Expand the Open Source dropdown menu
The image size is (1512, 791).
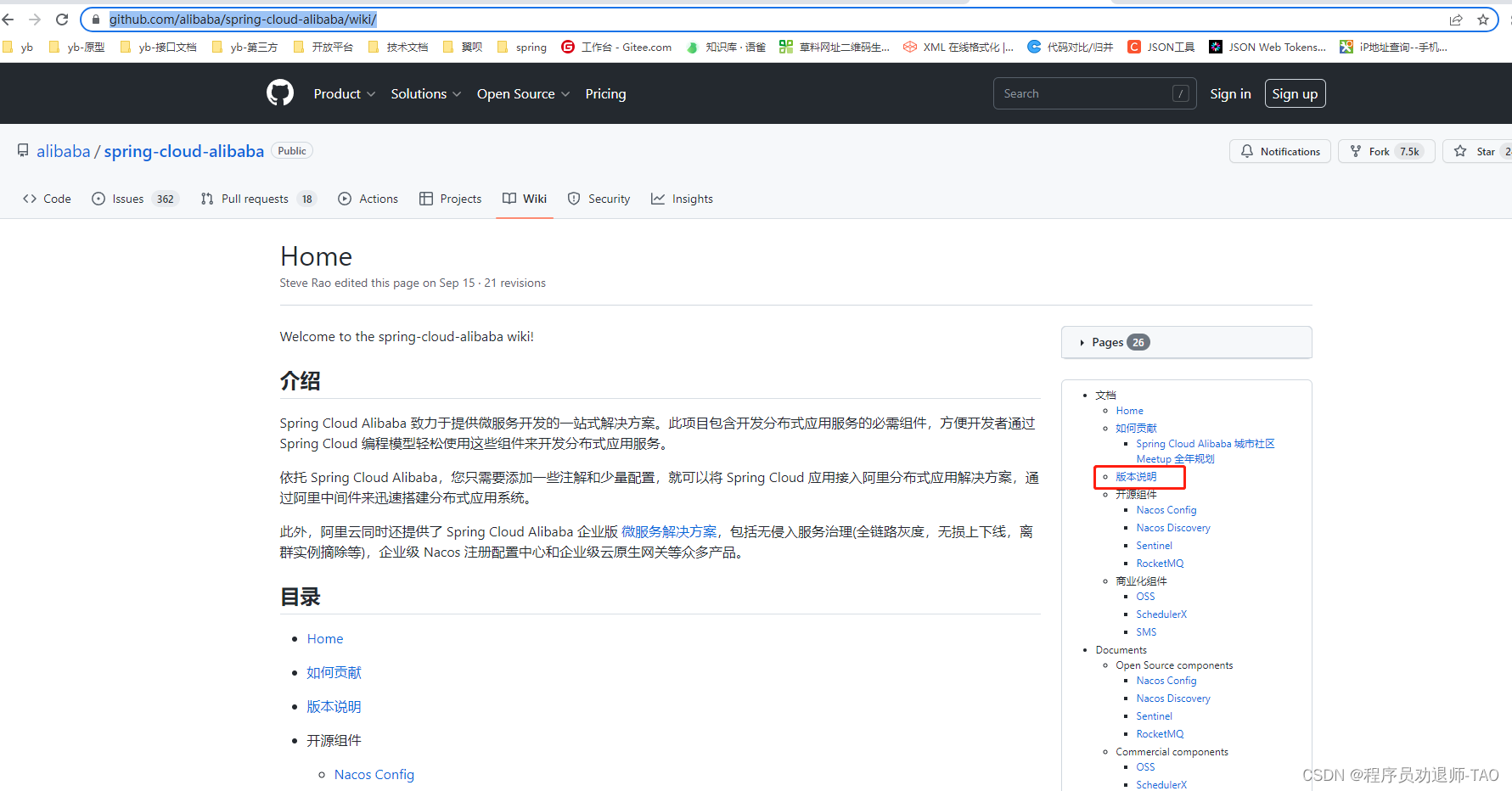[x=523, y=93]
